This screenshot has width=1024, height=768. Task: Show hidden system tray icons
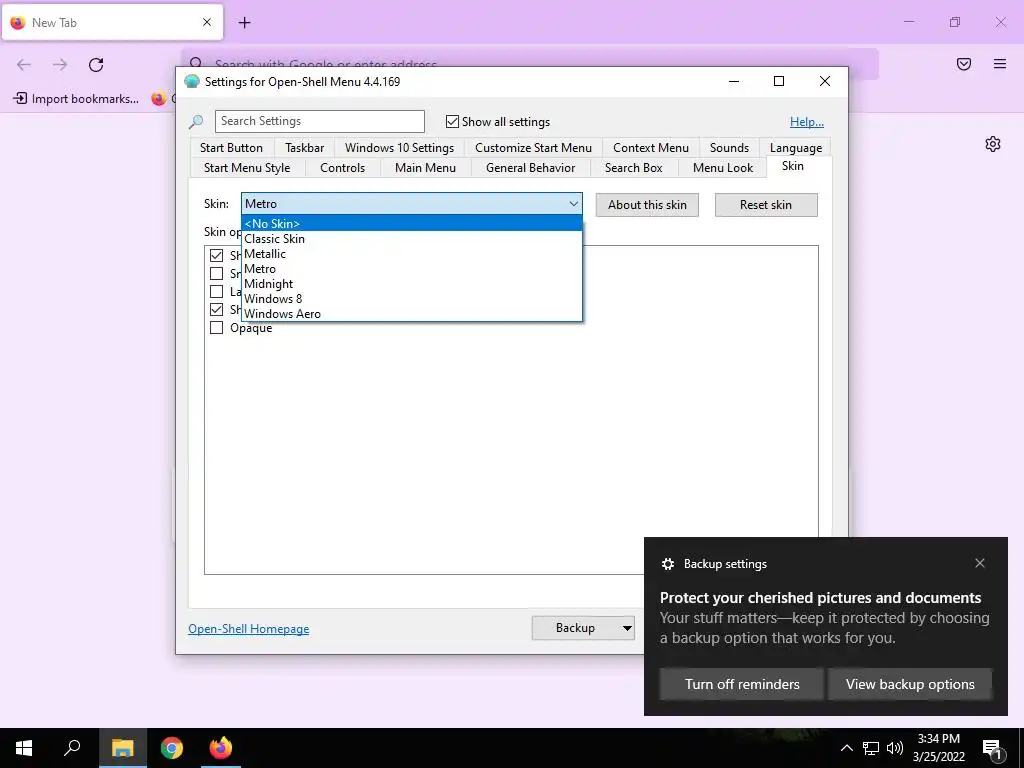[846, 748]
